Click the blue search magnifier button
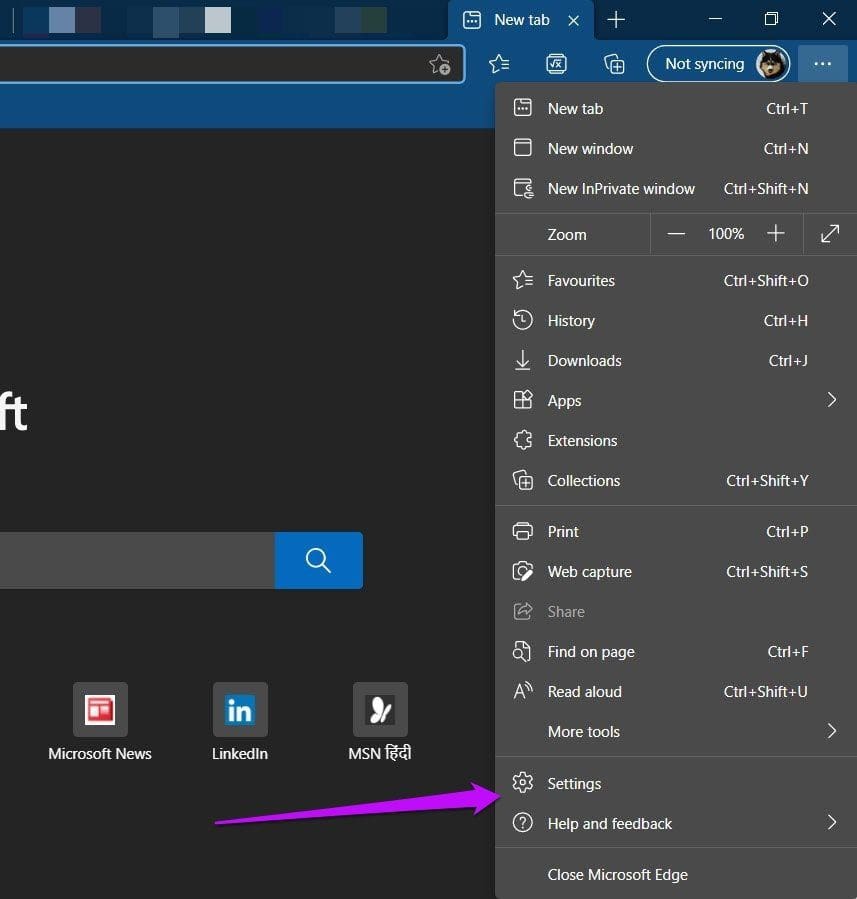 coord(319,560)
